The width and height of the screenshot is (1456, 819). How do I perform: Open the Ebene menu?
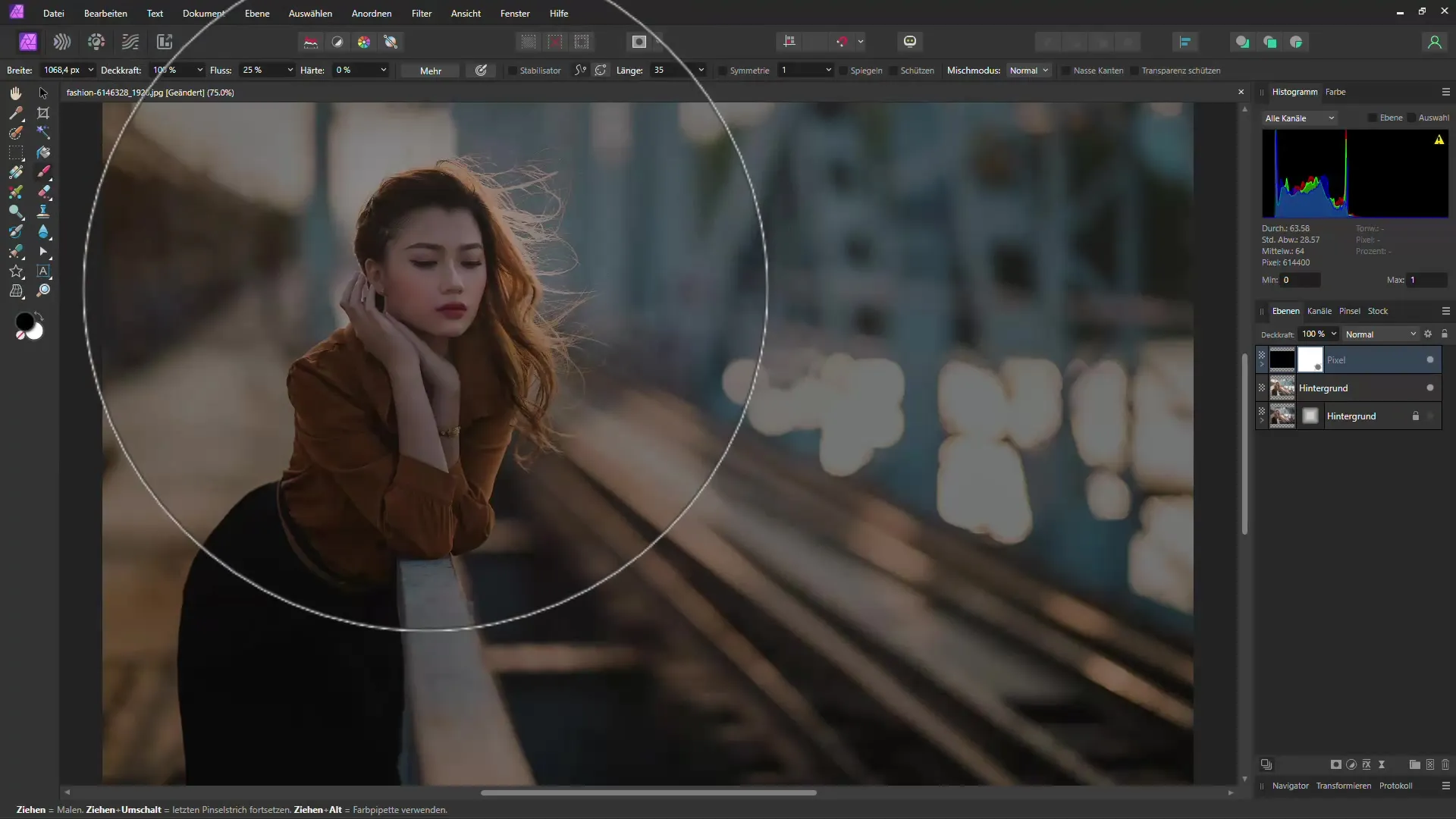tap(257, 14)
